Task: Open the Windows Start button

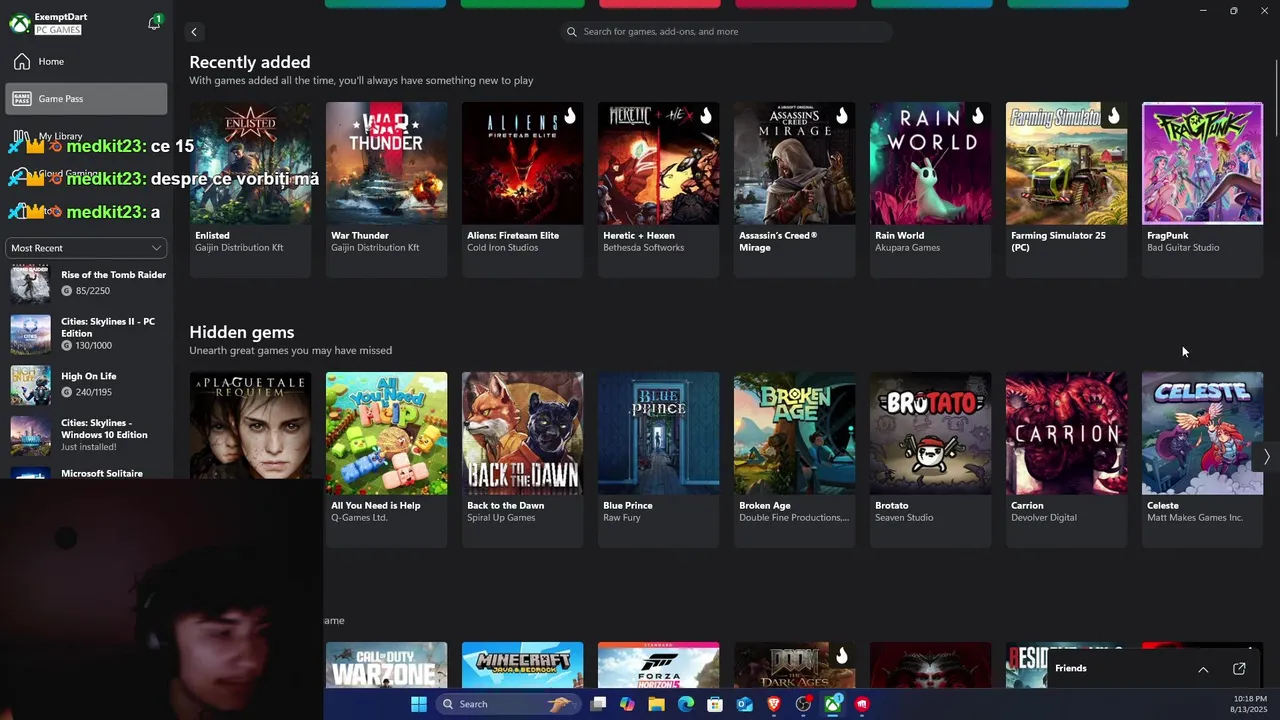Action: pos(419,704)
